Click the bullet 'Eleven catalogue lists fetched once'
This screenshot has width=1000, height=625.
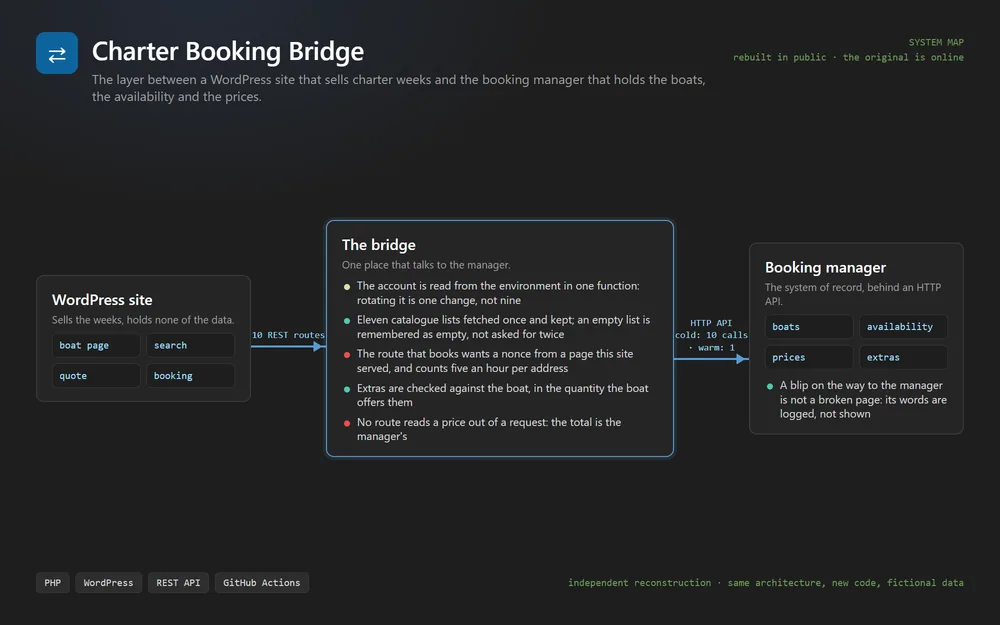tap(503, 327)
